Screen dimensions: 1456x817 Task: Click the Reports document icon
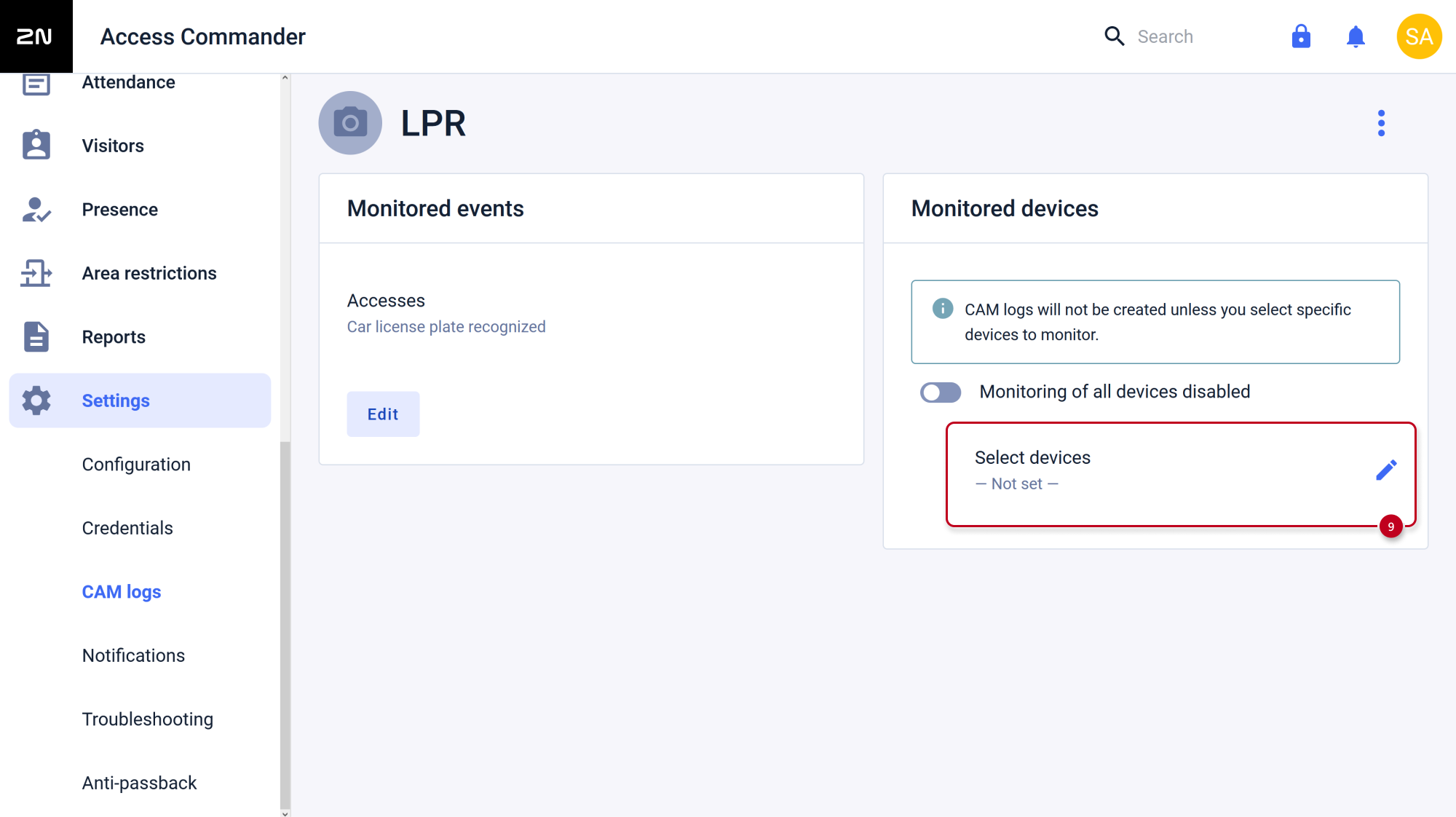coord(36,337)
